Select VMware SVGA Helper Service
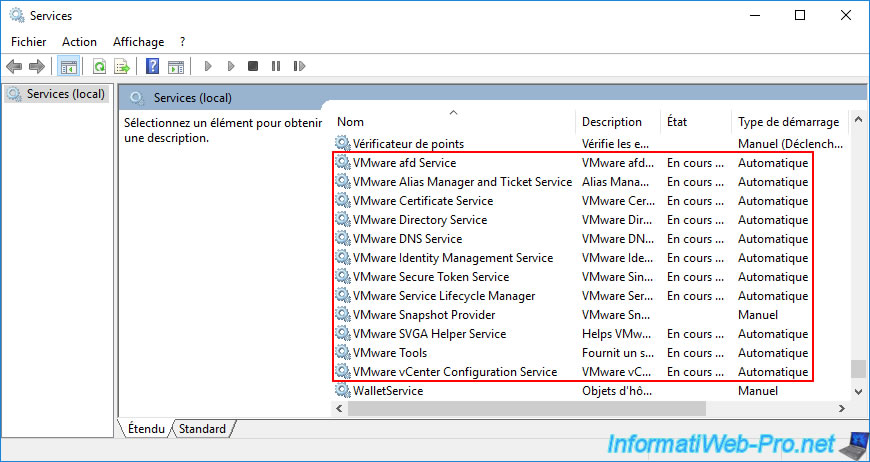The image size is (870, 462). (x=590, y=334)
